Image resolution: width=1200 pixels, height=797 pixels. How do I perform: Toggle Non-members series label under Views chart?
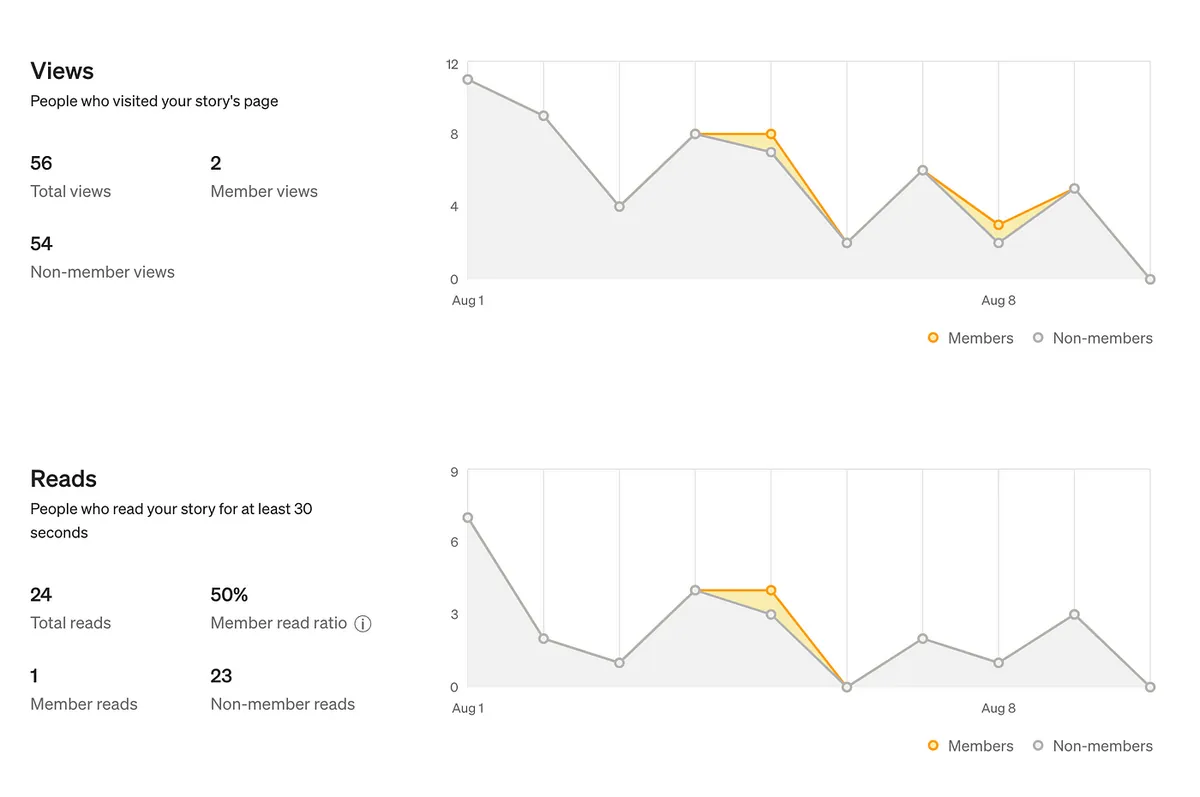pyautogui.click(x=1102, y=338)
